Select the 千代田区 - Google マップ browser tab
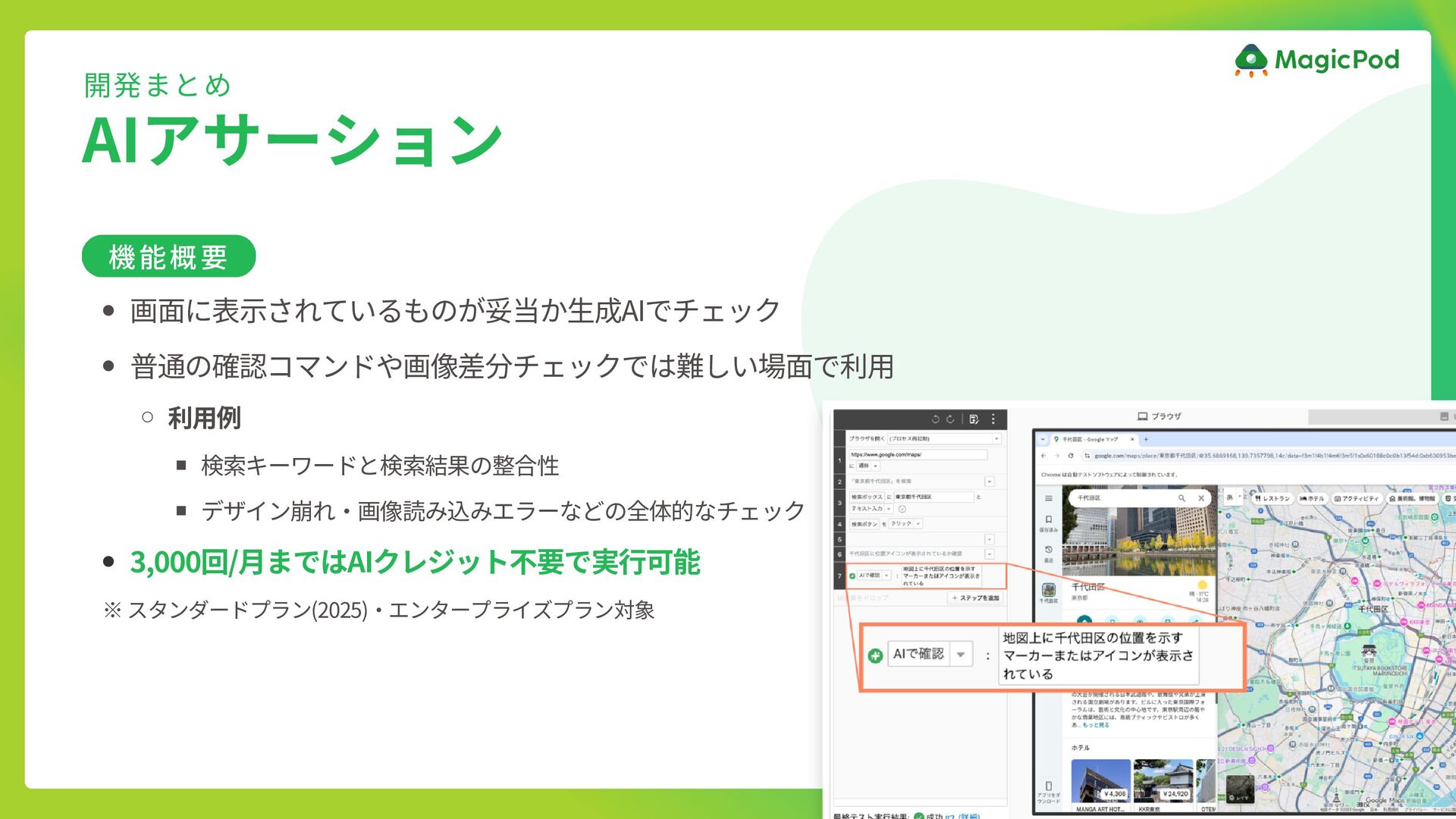This screenshot has height=819, width=1456. tap(1089, 439)
